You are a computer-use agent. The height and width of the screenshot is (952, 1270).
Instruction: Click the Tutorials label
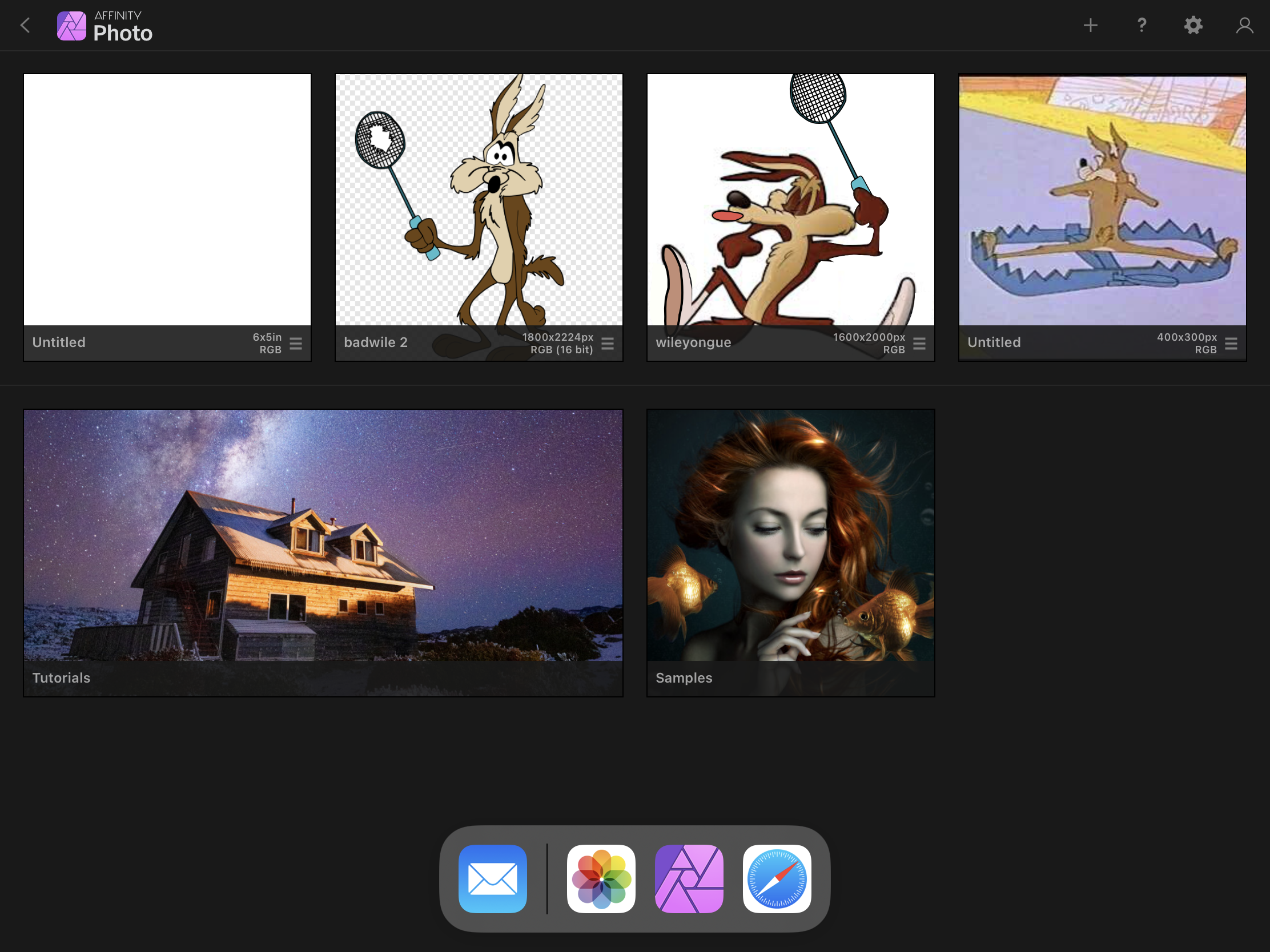click(62, 677)
